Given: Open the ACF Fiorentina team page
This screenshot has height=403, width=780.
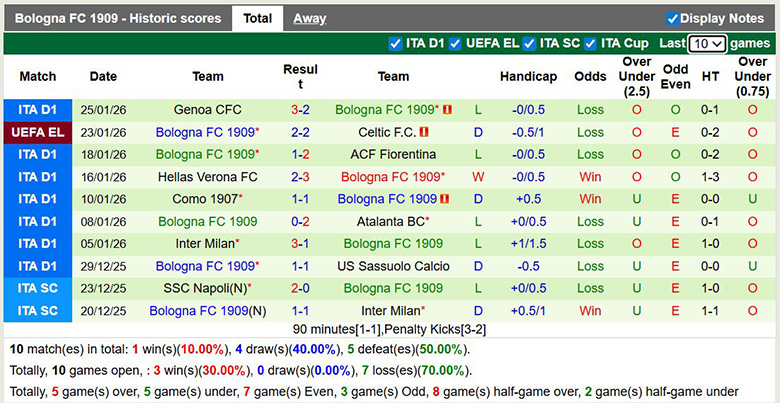Looking at the screenshot, I should coord(393,154).
